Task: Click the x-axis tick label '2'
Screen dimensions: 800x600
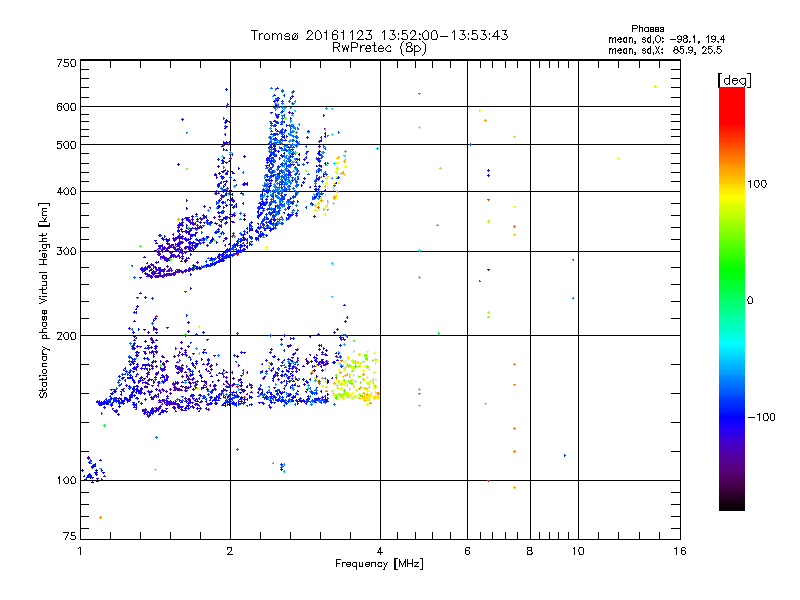Action: (230, 551)
